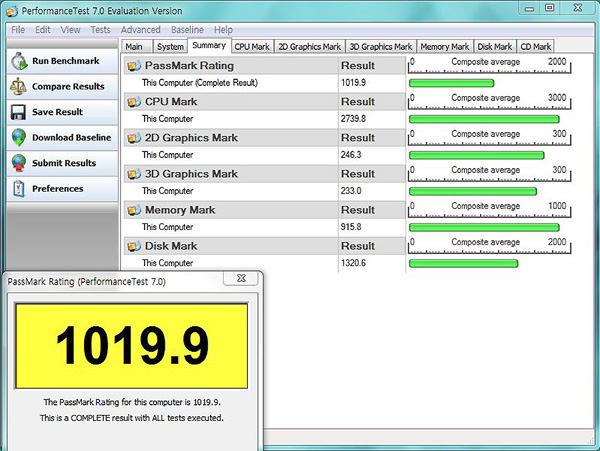Select the 233.0 3D Graphics result value
The height and width of the screenshot is (451, 600).
point(351,191)
